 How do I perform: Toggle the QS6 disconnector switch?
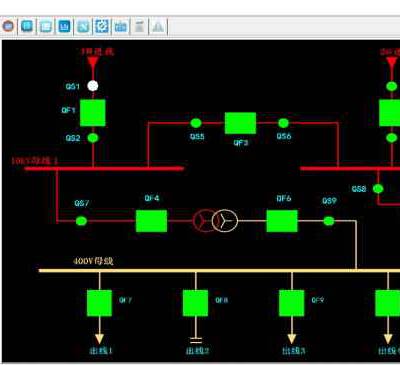[283, 123]
